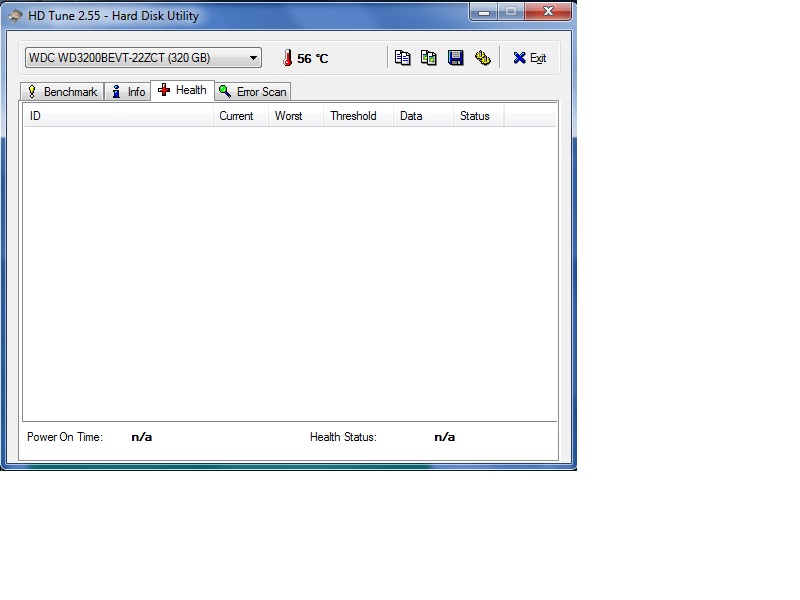
Task: Click the ID column header
Action: [x=118, y=116]
